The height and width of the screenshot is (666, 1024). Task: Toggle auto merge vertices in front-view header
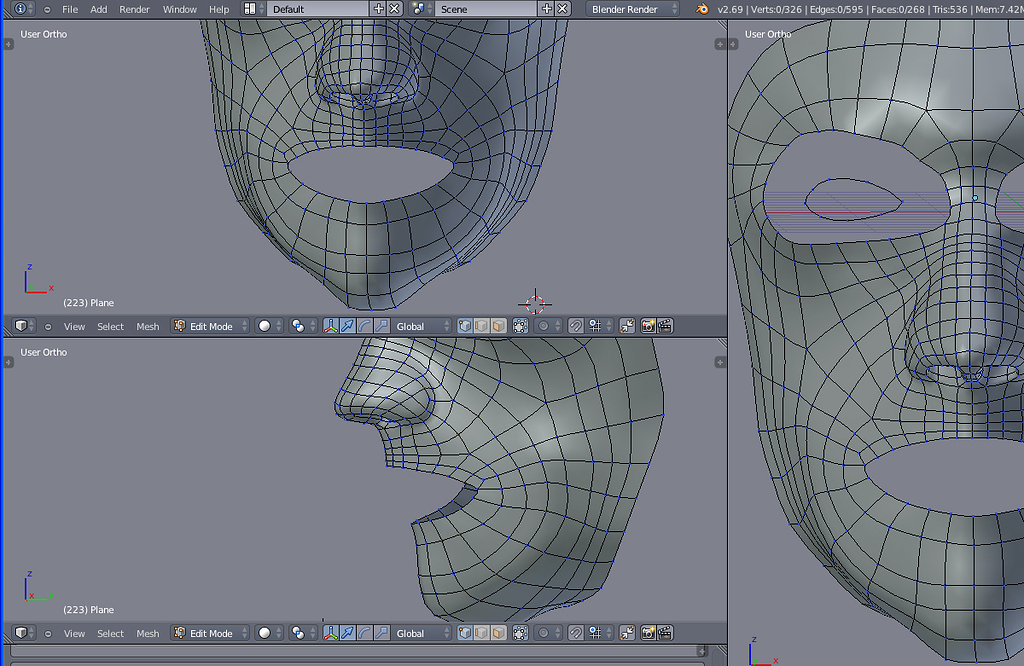click(627, 326)
